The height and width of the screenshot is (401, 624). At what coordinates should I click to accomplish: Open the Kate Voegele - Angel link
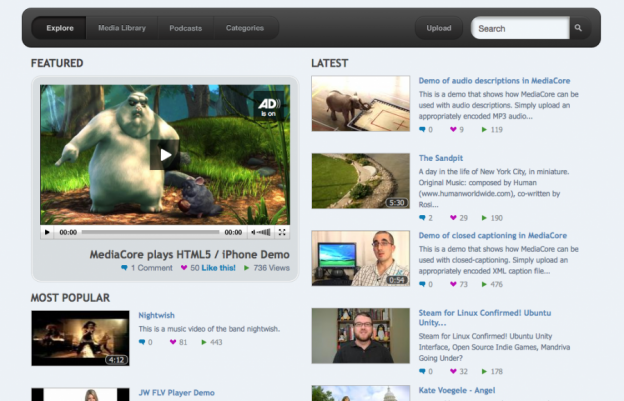tap(457, 390)
